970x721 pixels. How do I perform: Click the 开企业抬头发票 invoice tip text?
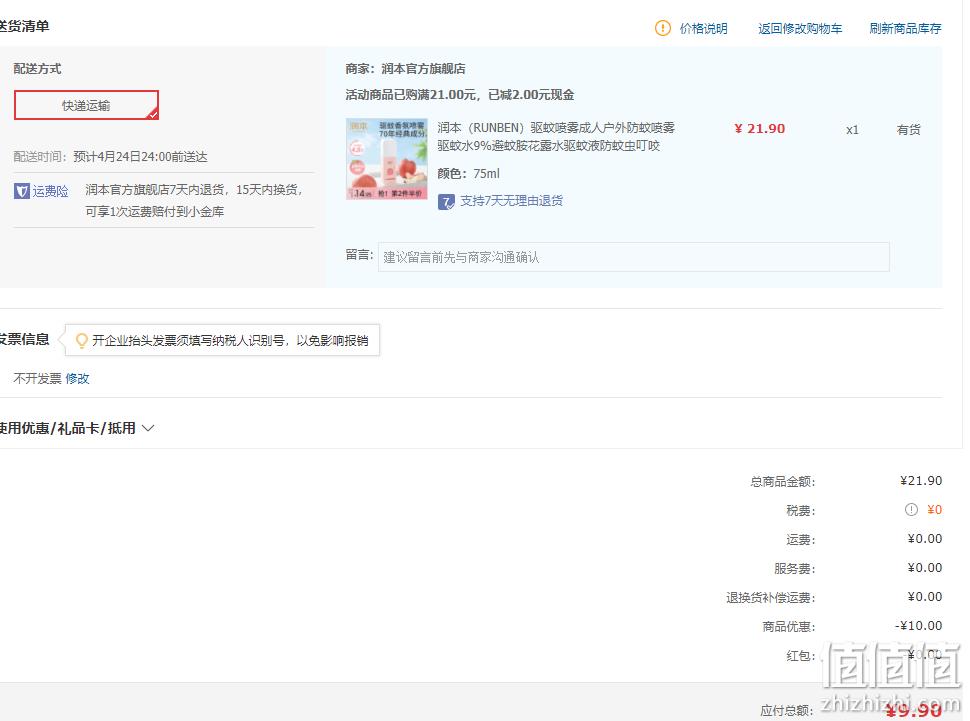point(230,340)
